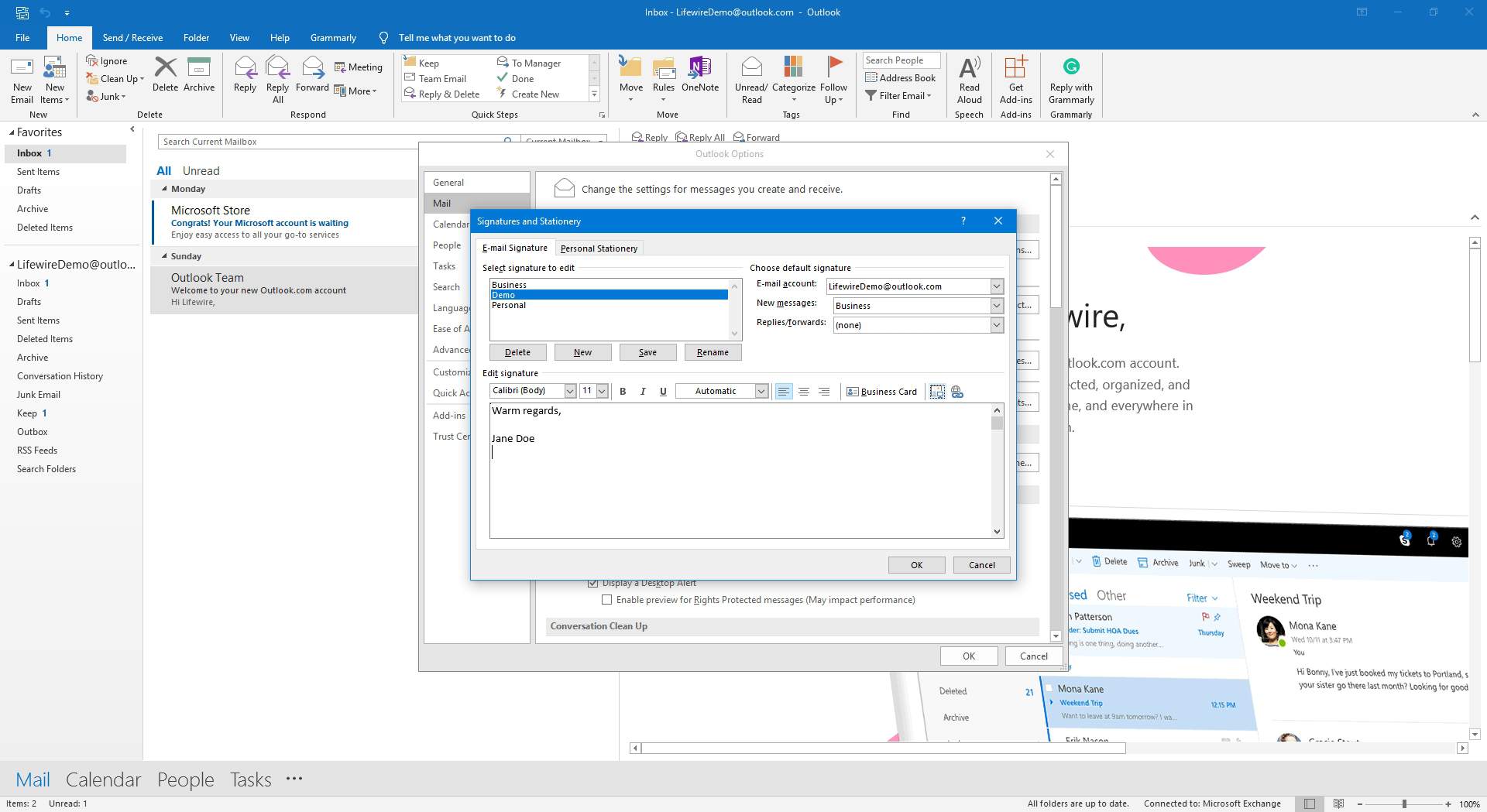Click New signature button
Screen dimensions: 1487x812
point(582,352)
